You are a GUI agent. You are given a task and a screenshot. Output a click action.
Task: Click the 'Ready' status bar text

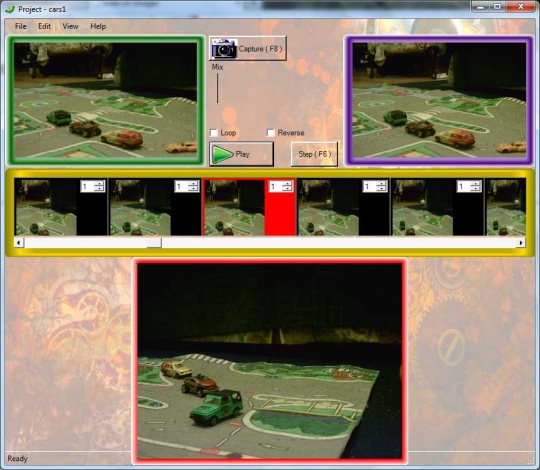(x=18, y=458)
